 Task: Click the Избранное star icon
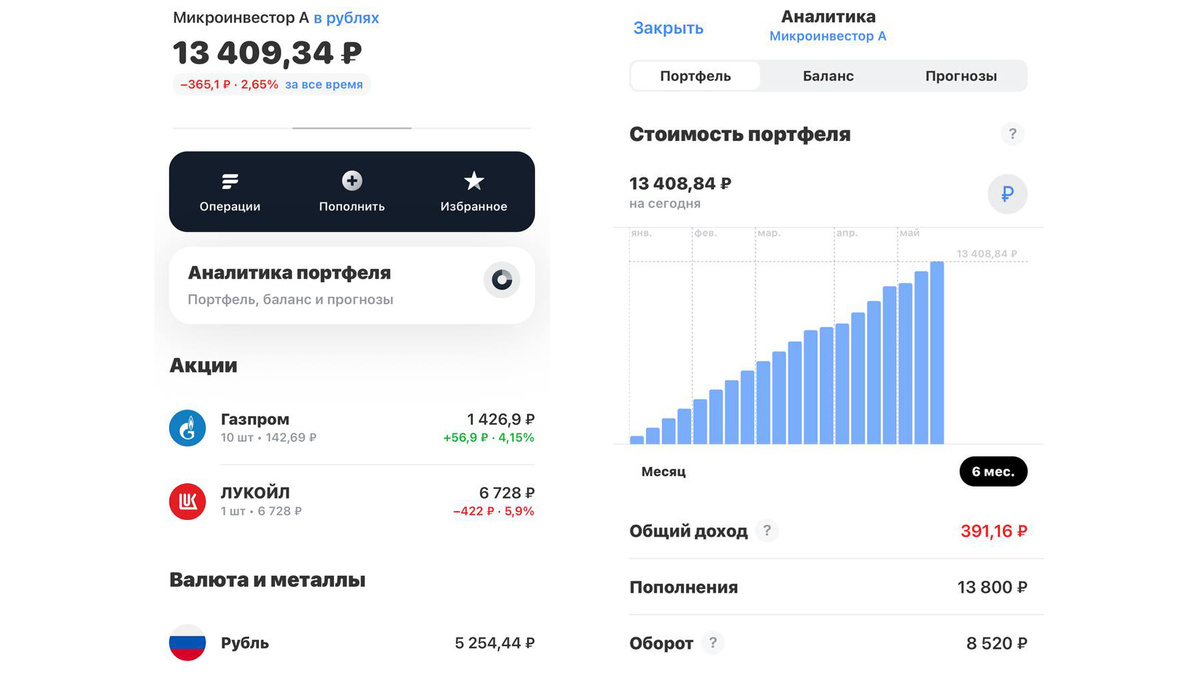pos(473,181)
